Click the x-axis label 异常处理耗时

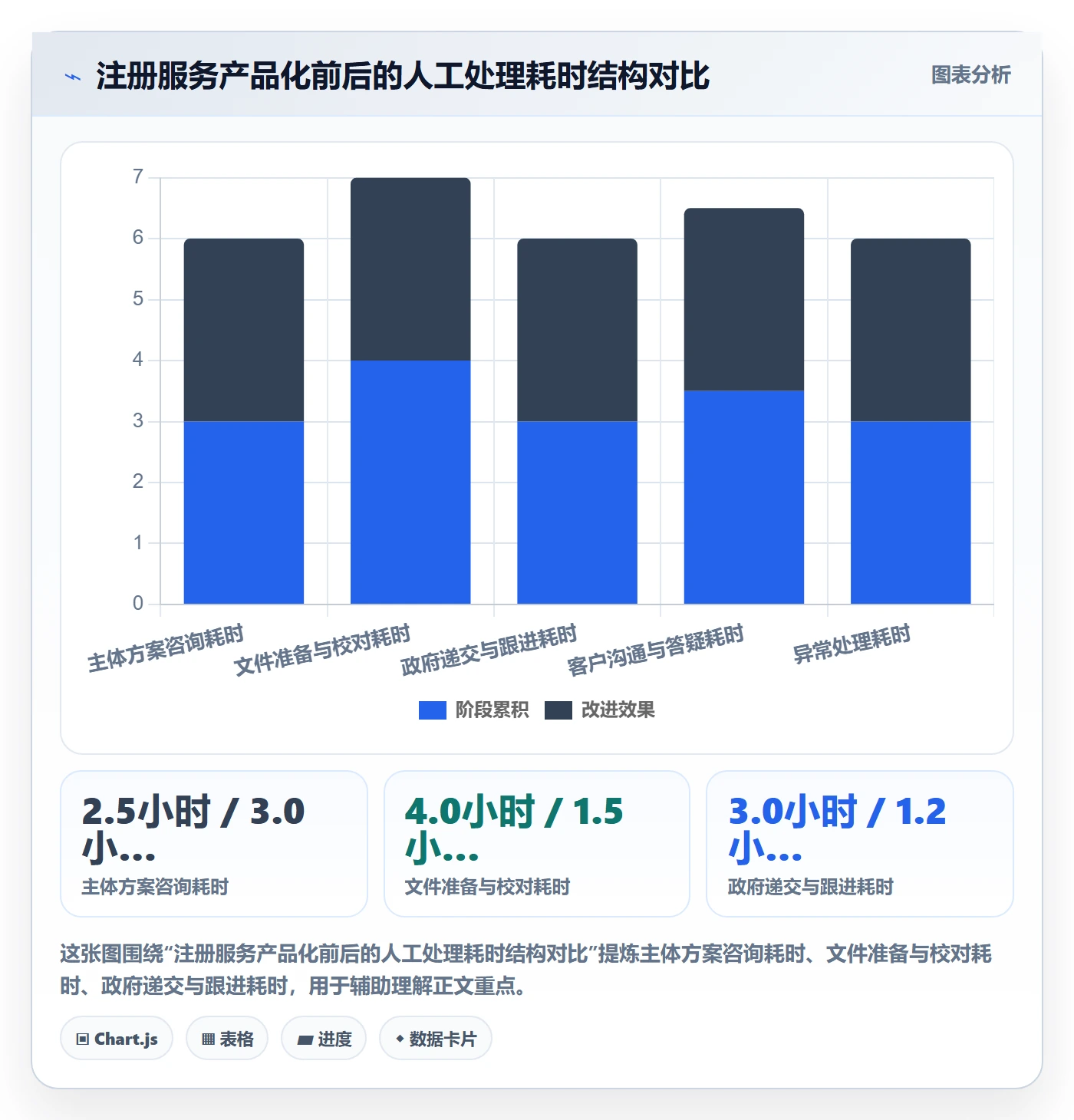pos(852,644)
